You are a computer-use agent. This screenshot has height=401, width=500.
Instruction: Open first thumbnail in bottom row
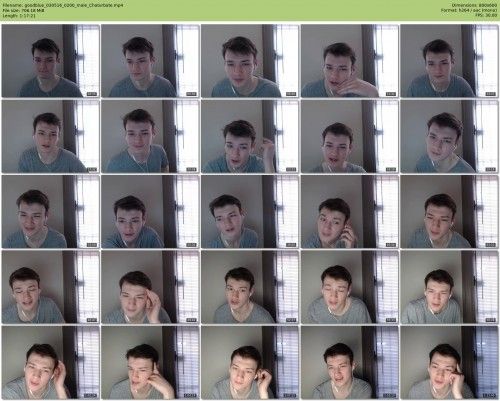coord(51,363)
